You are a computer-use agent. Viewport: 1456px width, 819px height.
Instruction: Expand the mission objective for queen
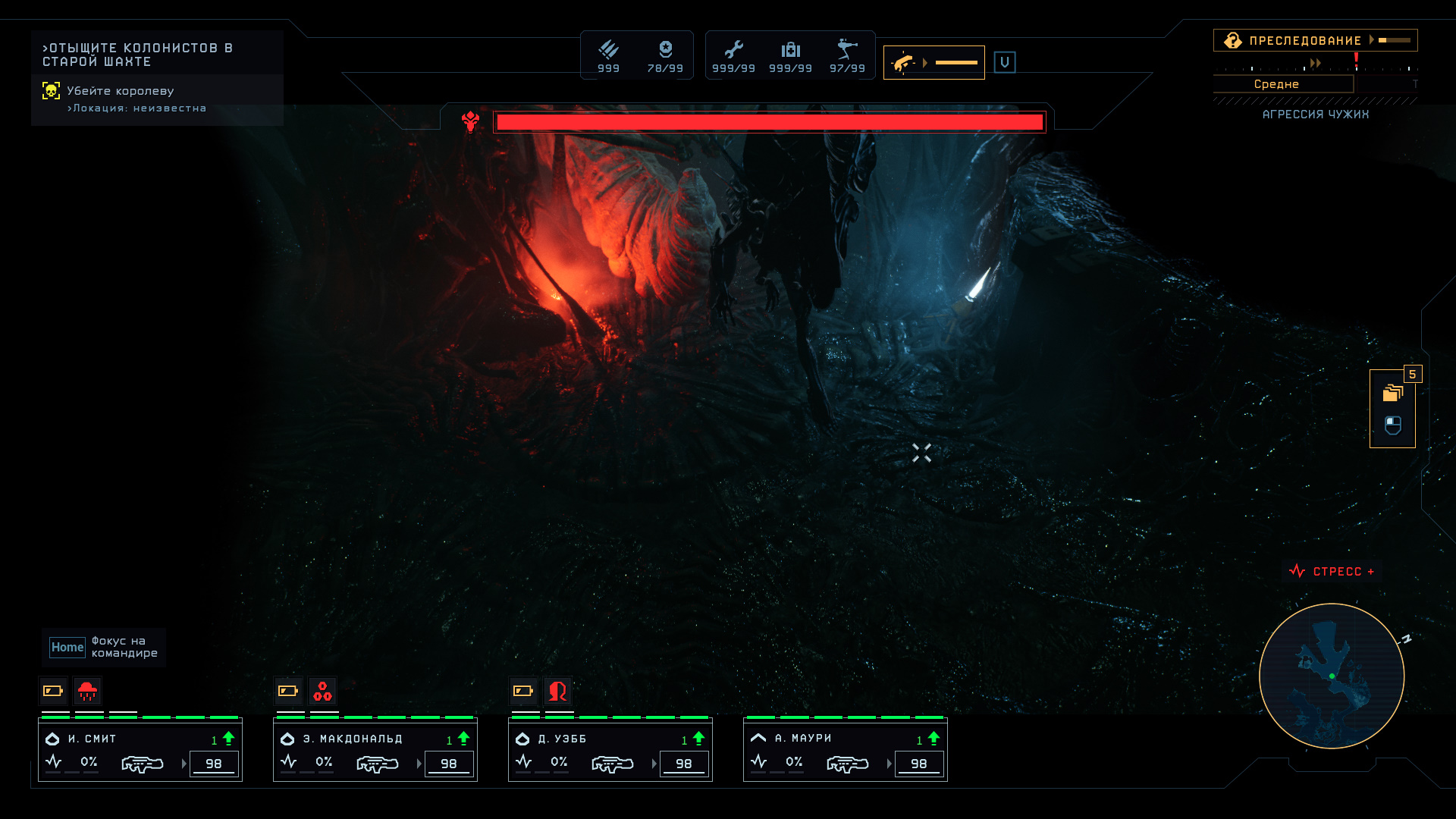tap(120, 90)
